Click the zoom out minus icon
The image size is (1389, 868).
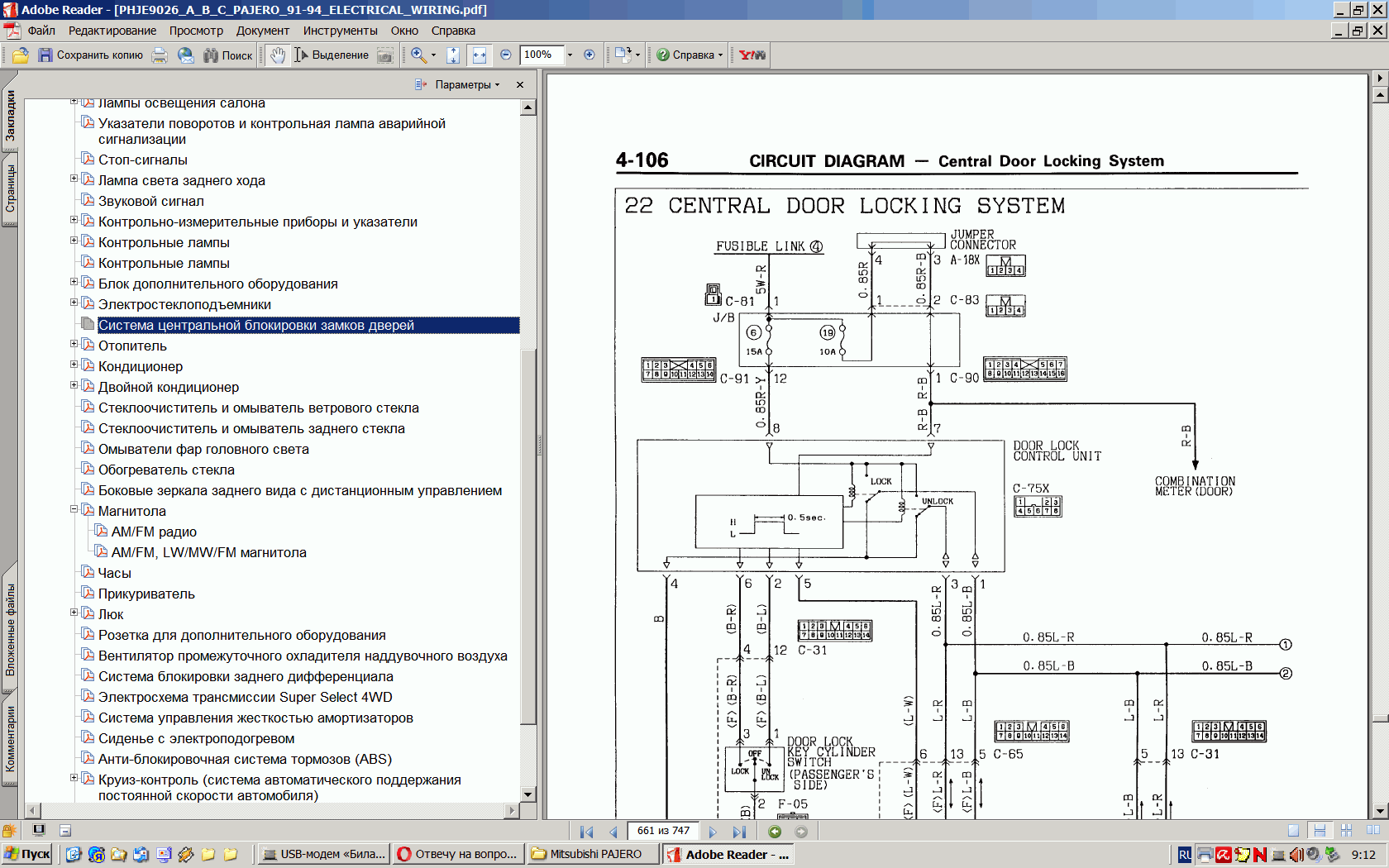coord(506,55)
